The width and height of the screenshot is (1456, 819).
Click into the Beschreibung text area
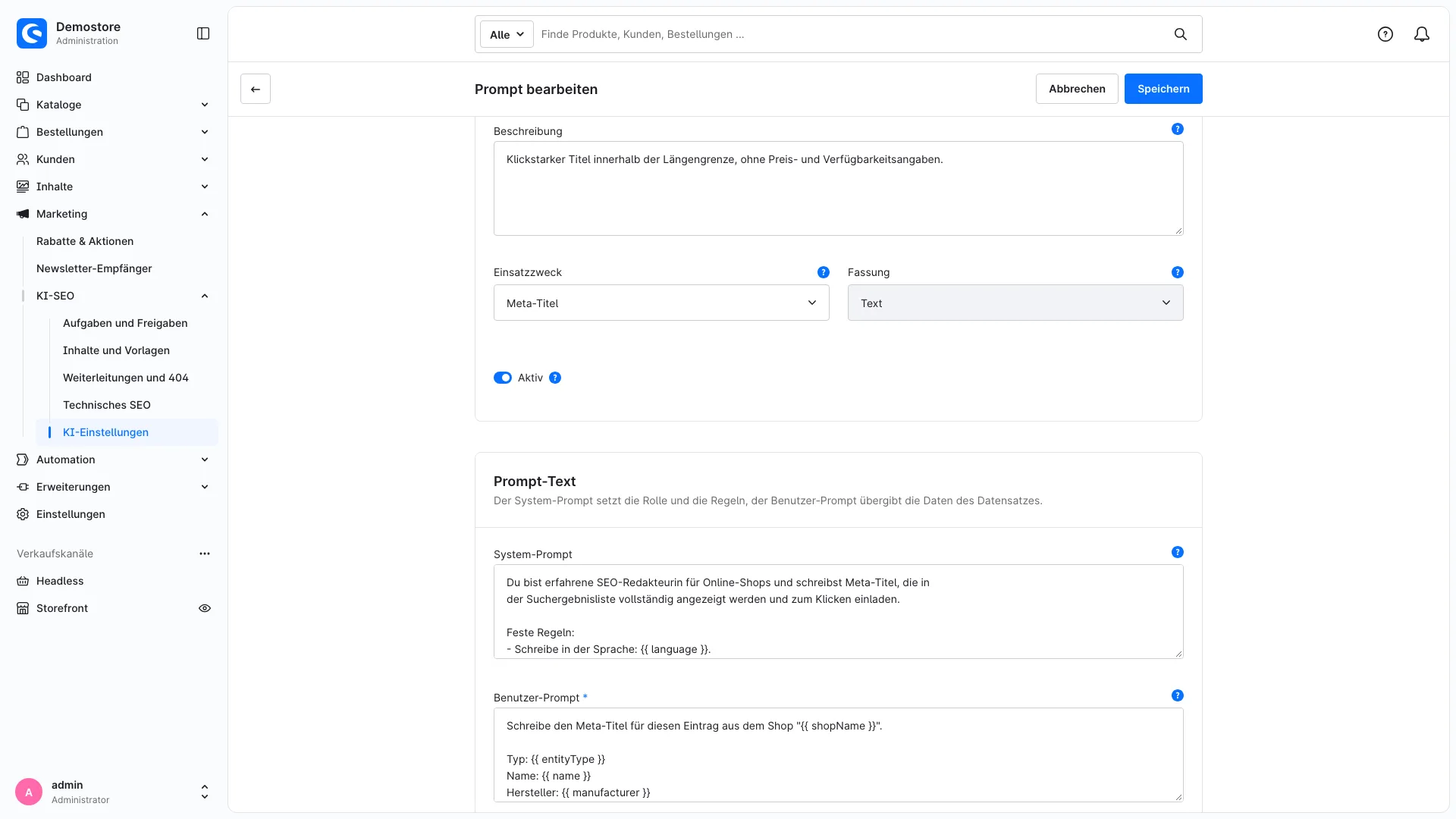(x=838, y=188)
